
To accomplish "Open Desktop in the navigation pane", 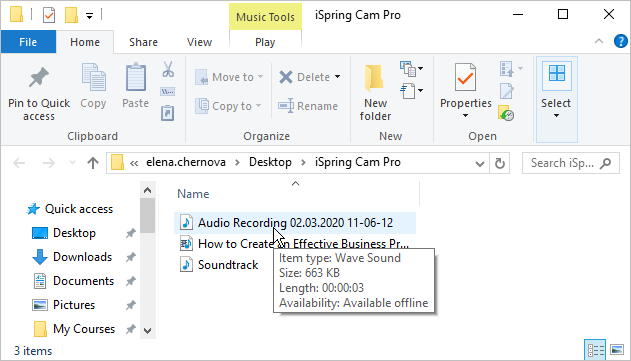I will point(64,233).
